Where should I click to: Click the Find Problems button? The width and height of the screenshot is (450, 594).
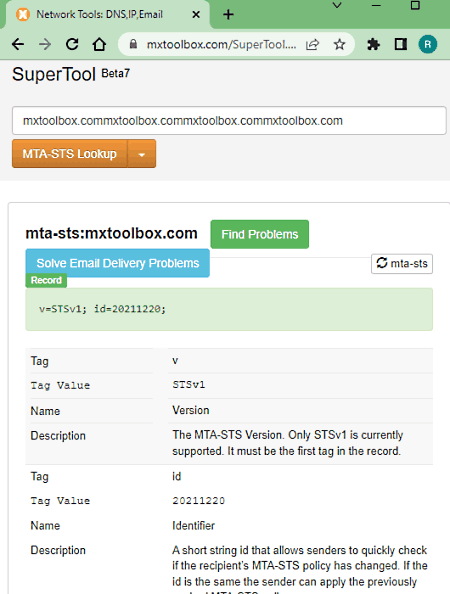(259, 234)
